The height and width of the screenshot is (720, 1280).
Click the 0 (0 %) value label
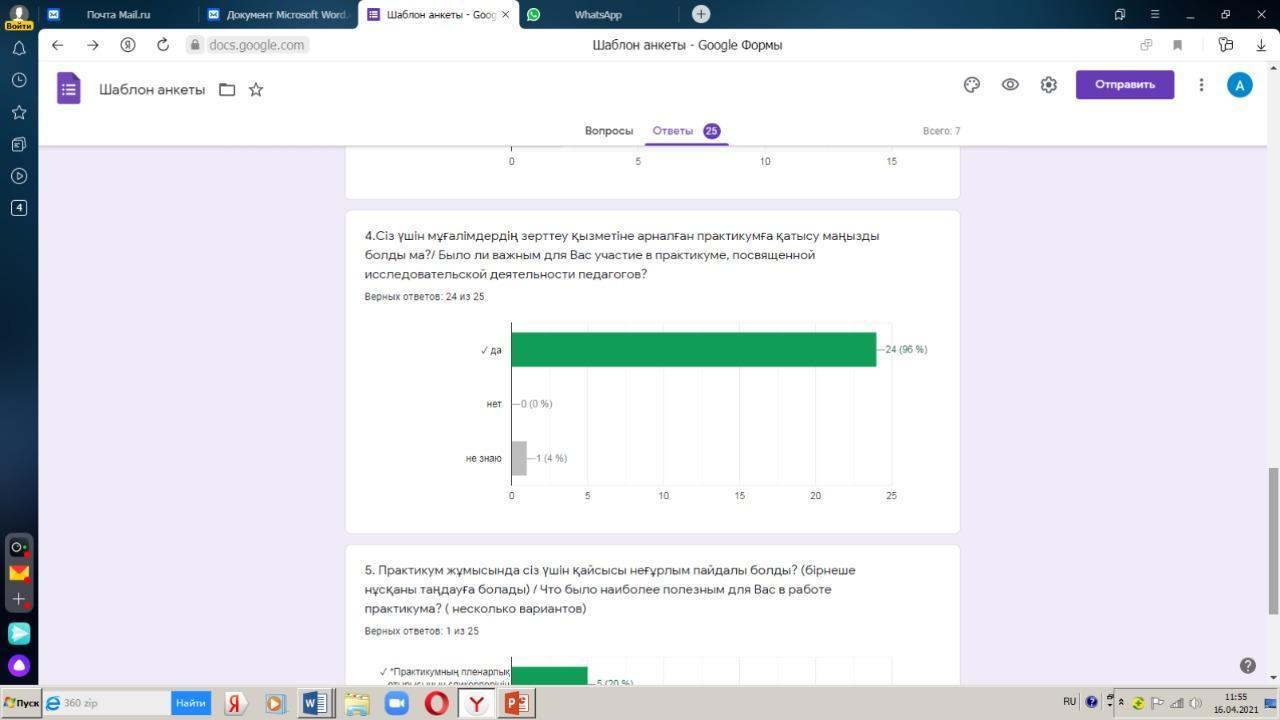pyautogui.click(x=537, y=404)
